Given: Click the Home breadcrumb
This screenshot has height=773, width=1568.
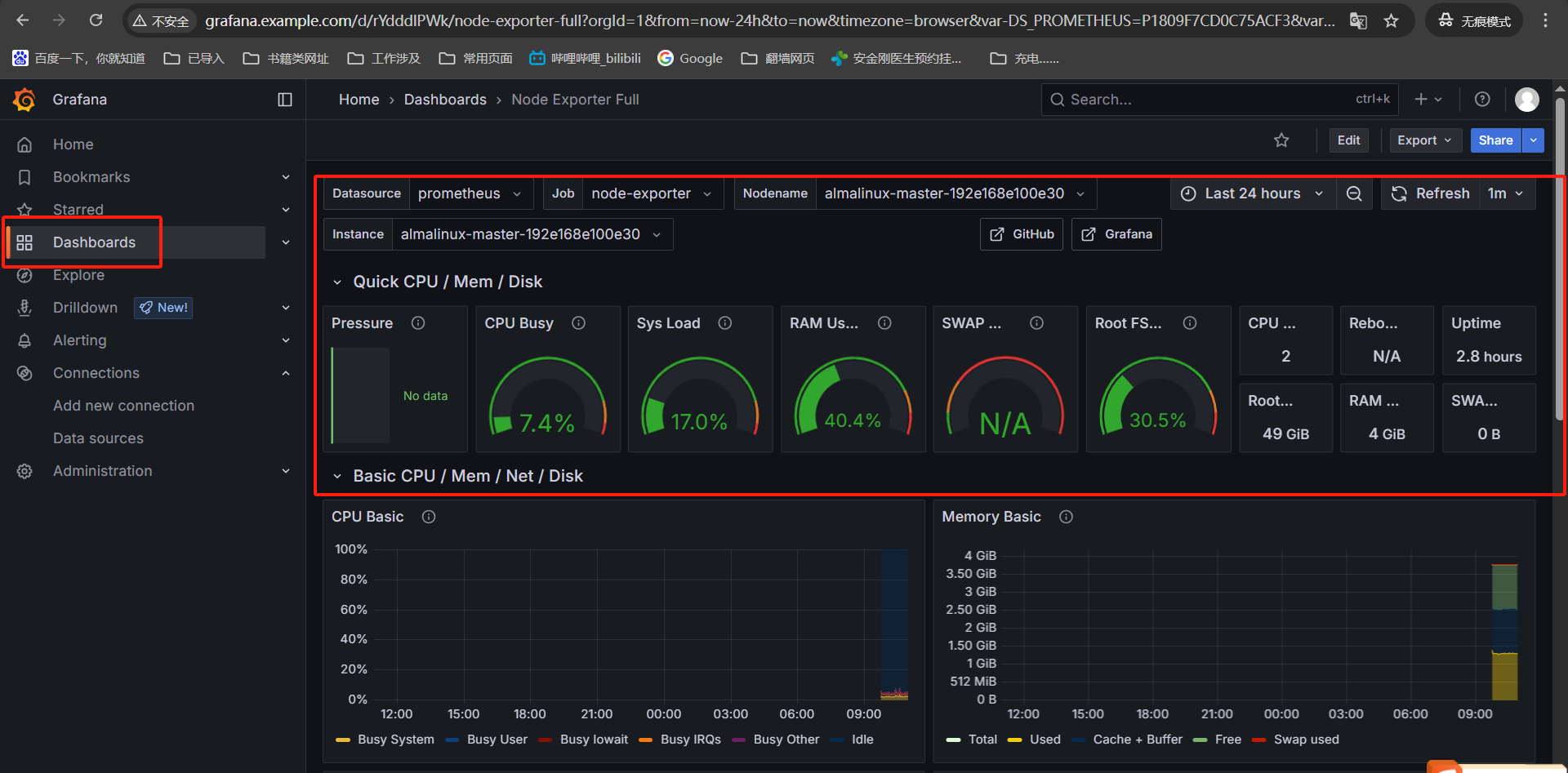Looking at the screenshot, I should [x=359, y=100].
